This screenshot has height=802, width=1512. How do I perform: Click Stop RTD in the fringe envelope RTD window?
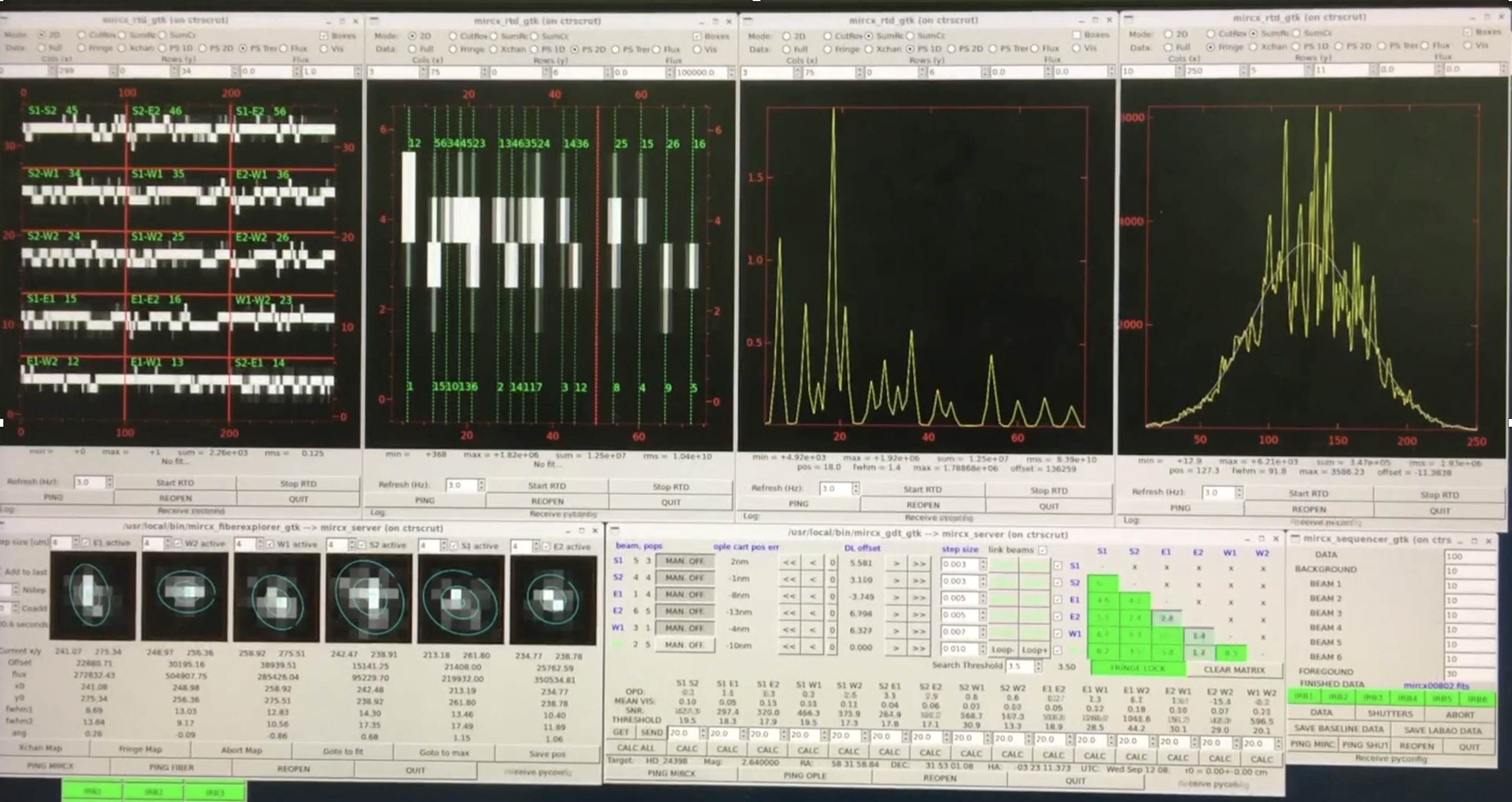point(1439,495)
